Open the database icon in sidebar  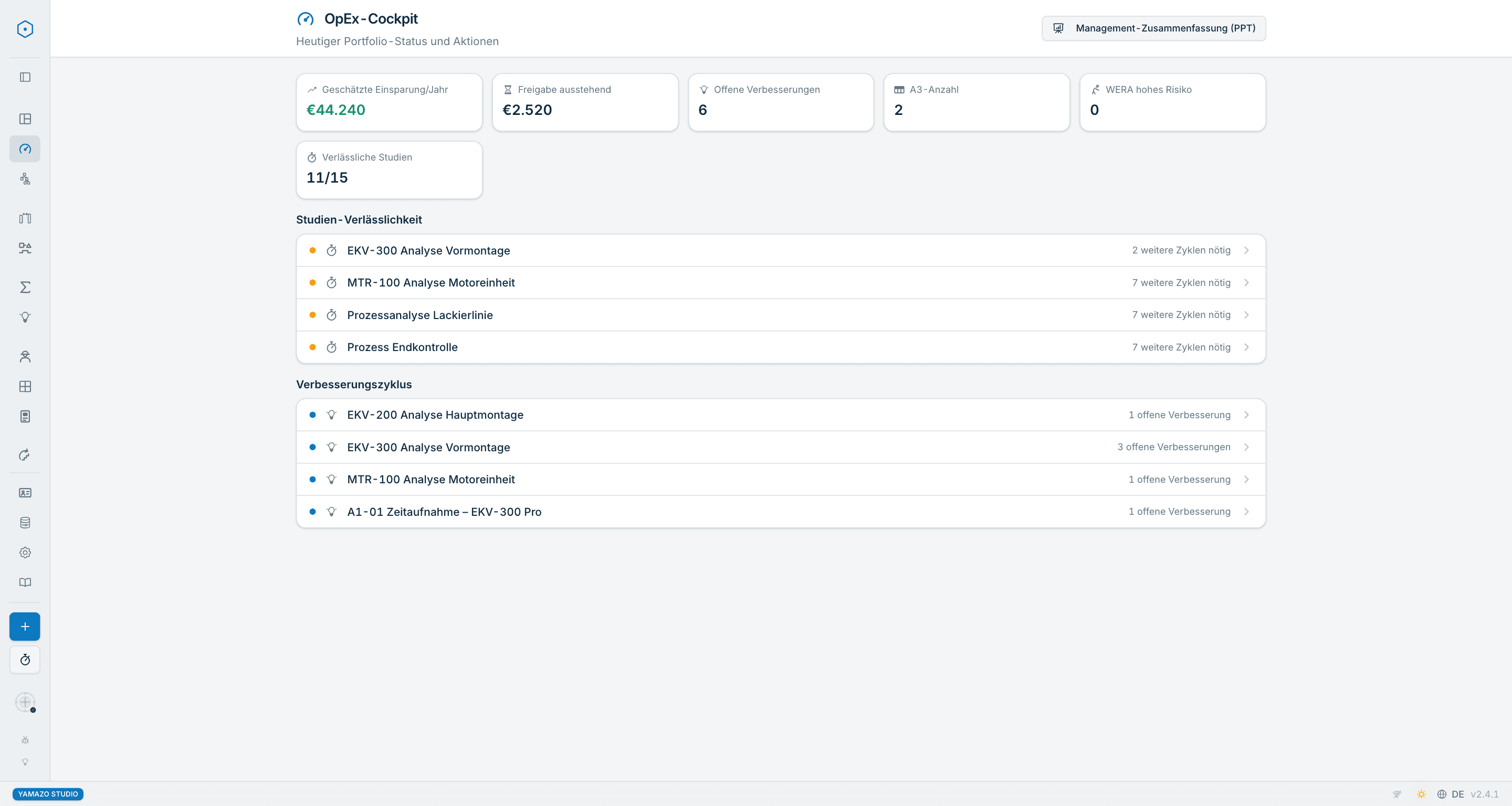coord(25,523)
